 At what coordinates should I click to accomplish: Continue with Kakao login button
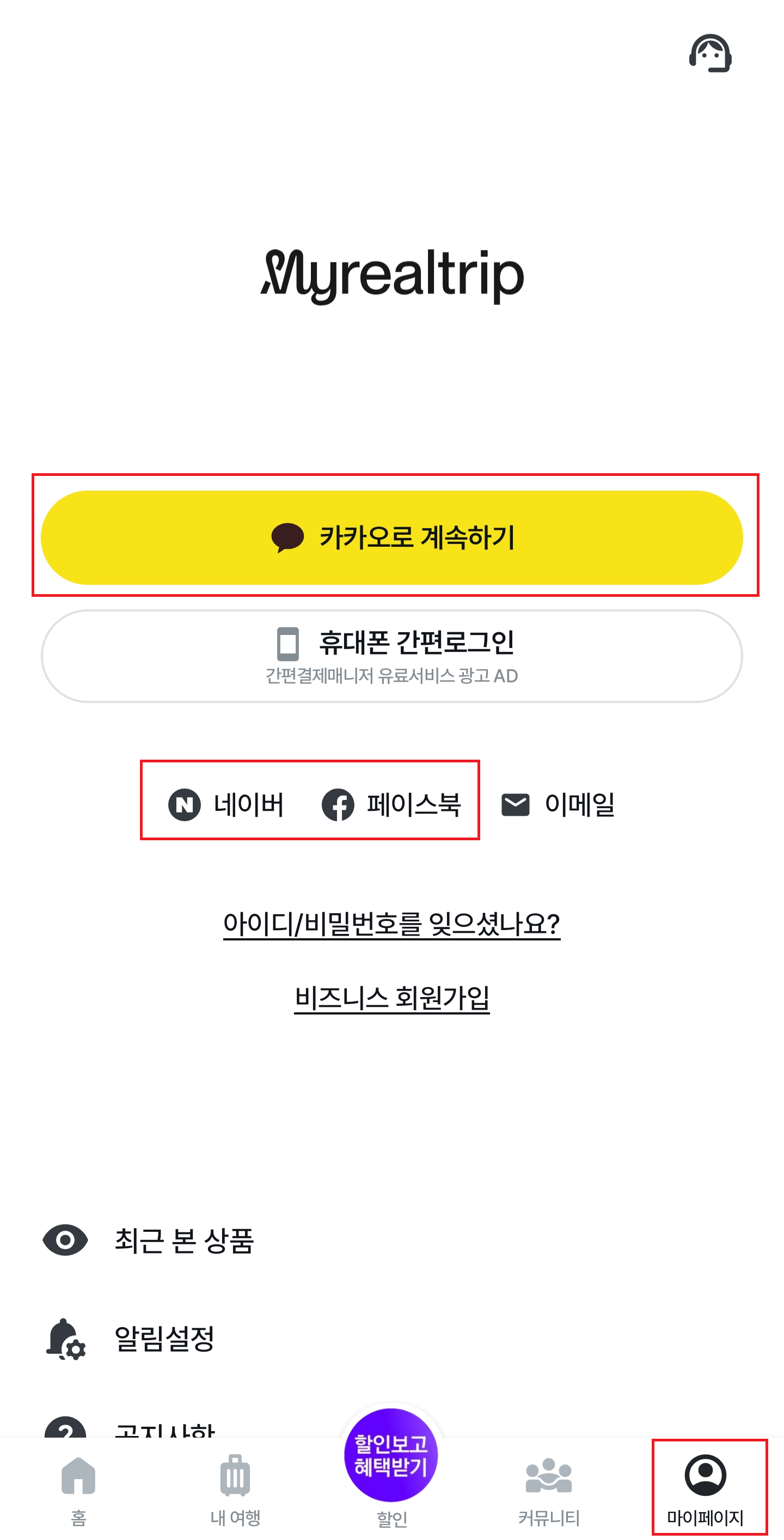point(392,537)
